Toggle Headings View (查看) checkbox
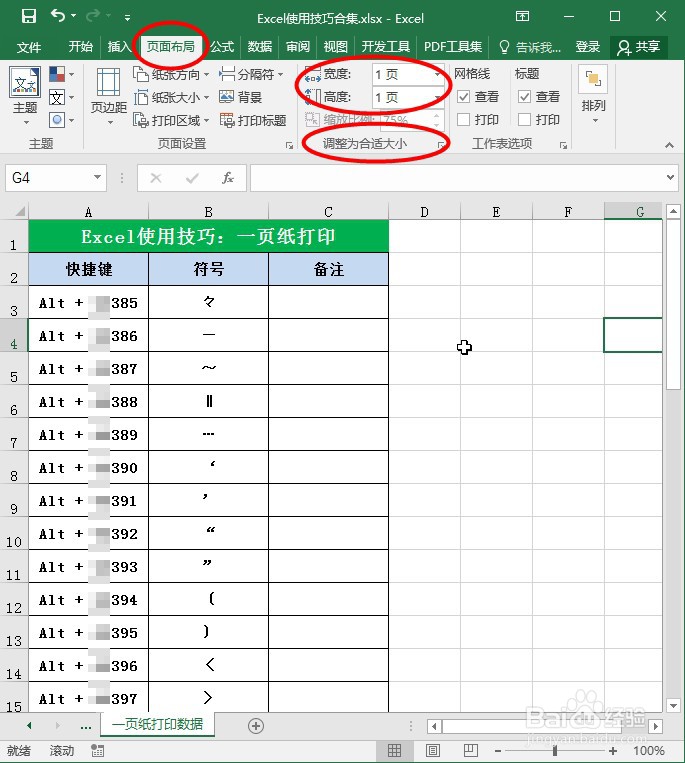The image size is (685, 763). pyautogui.click(x=524, y=97)
